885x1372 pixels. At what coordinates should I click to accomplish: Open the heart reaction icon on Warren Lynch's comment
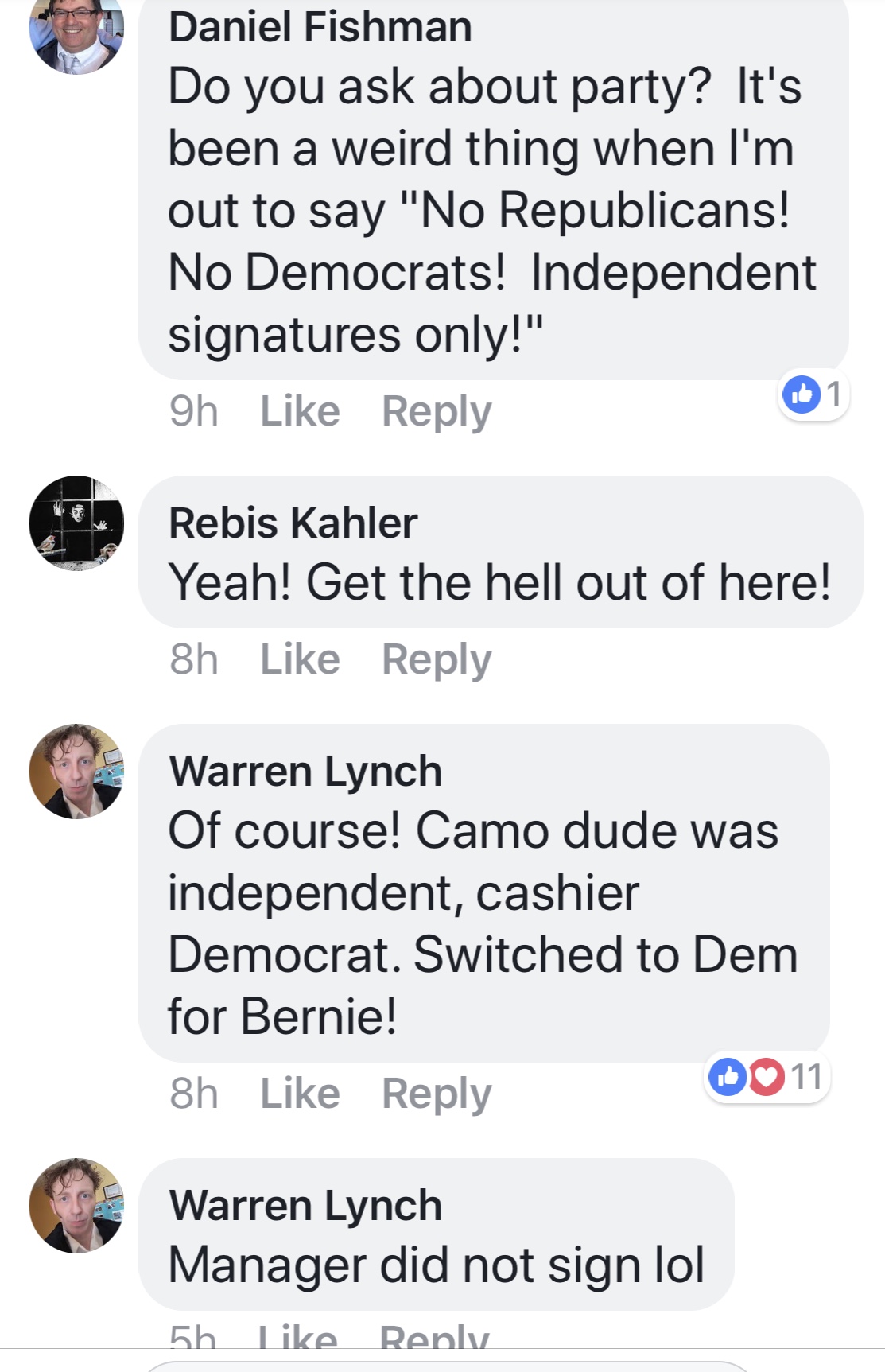click(767, 1077)
